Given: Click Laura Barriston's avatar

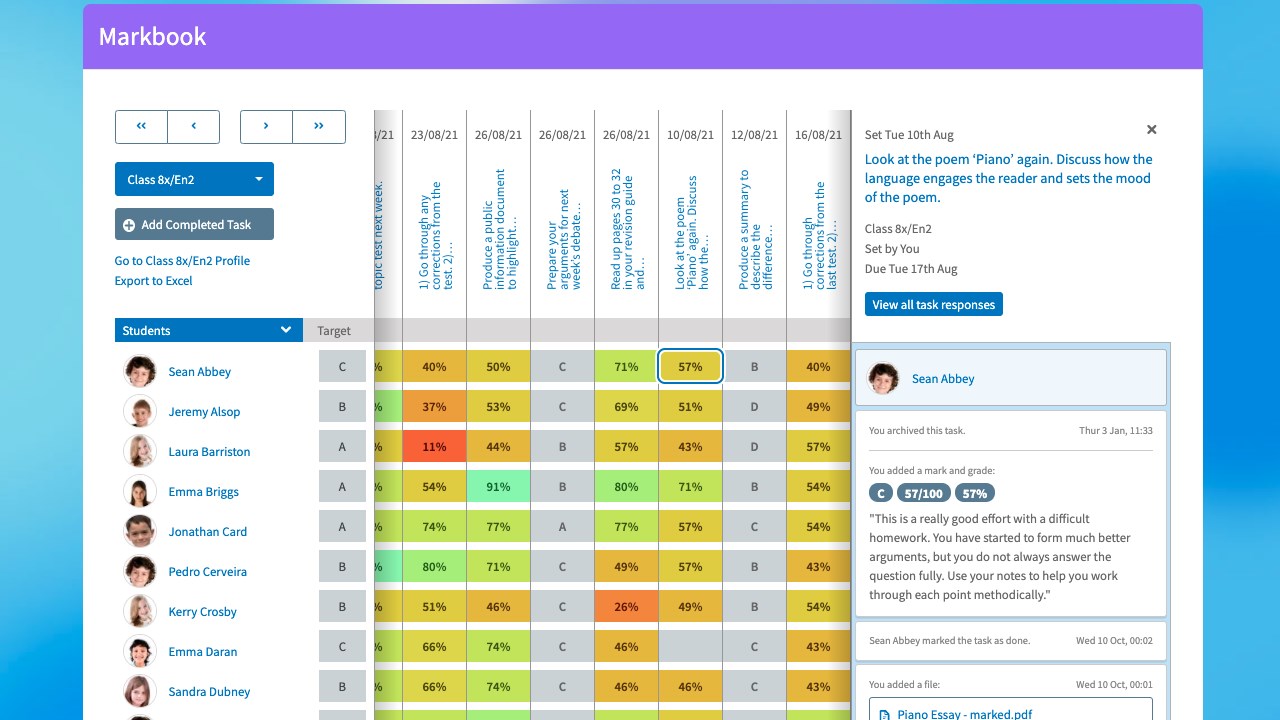Looking at the screenshot, I should pos(140,451).
